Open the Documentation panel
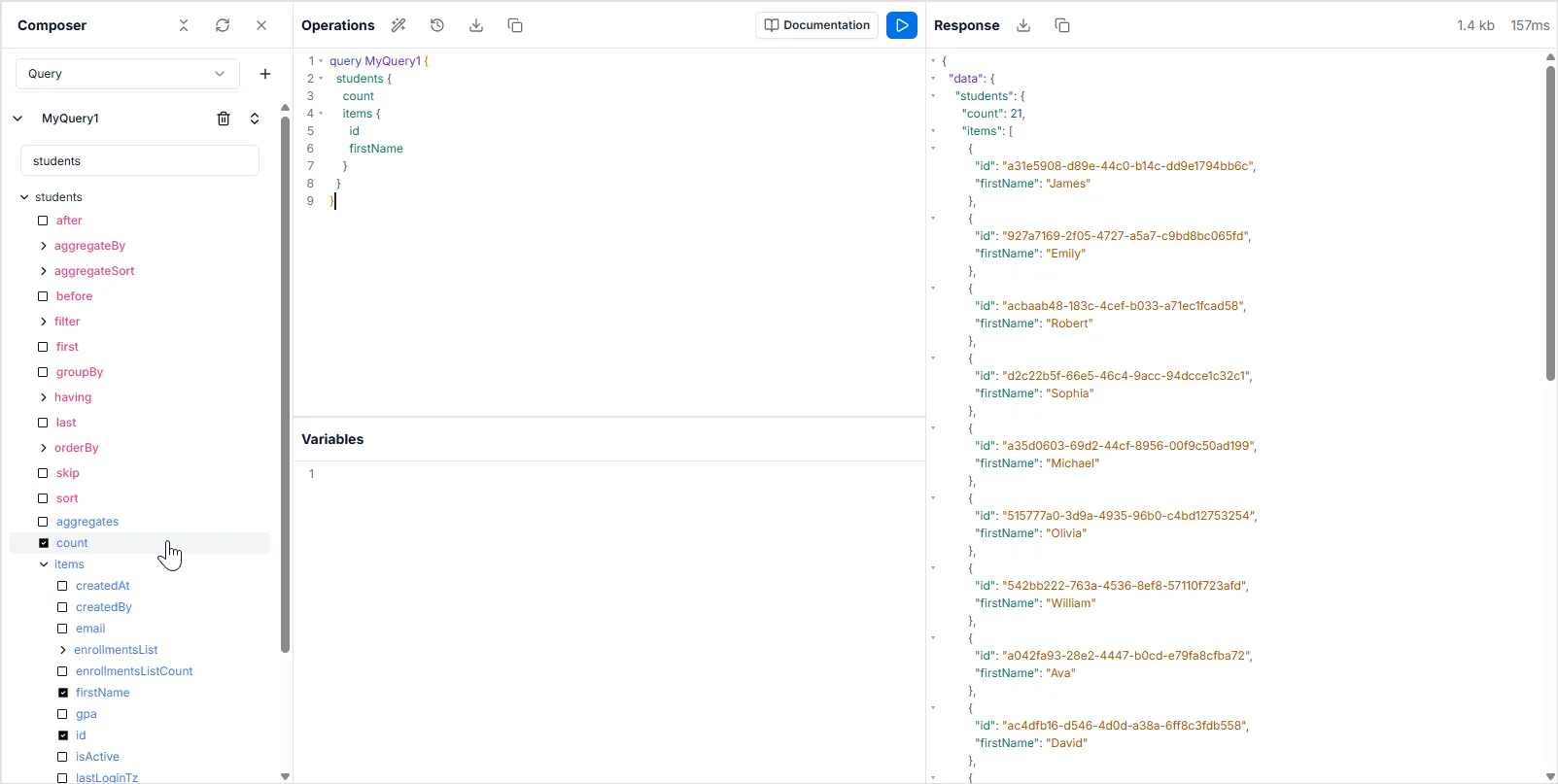 click(x=816, y=25)
